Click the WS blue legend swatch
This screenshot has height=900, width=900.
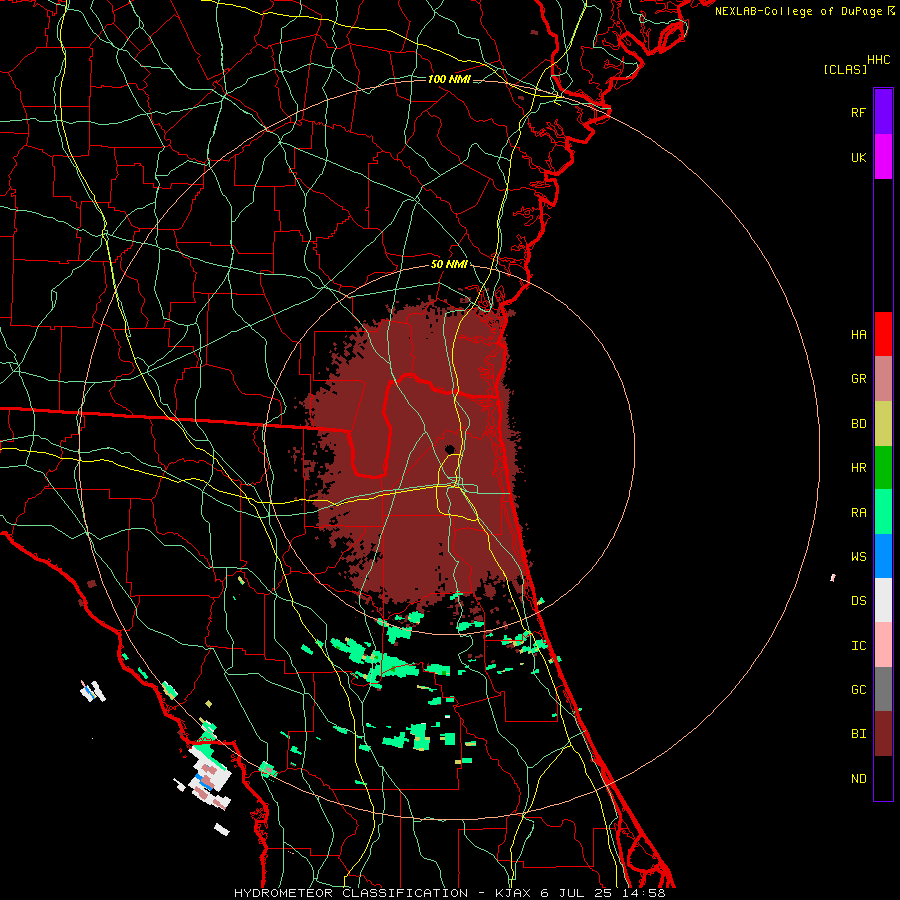883,556
